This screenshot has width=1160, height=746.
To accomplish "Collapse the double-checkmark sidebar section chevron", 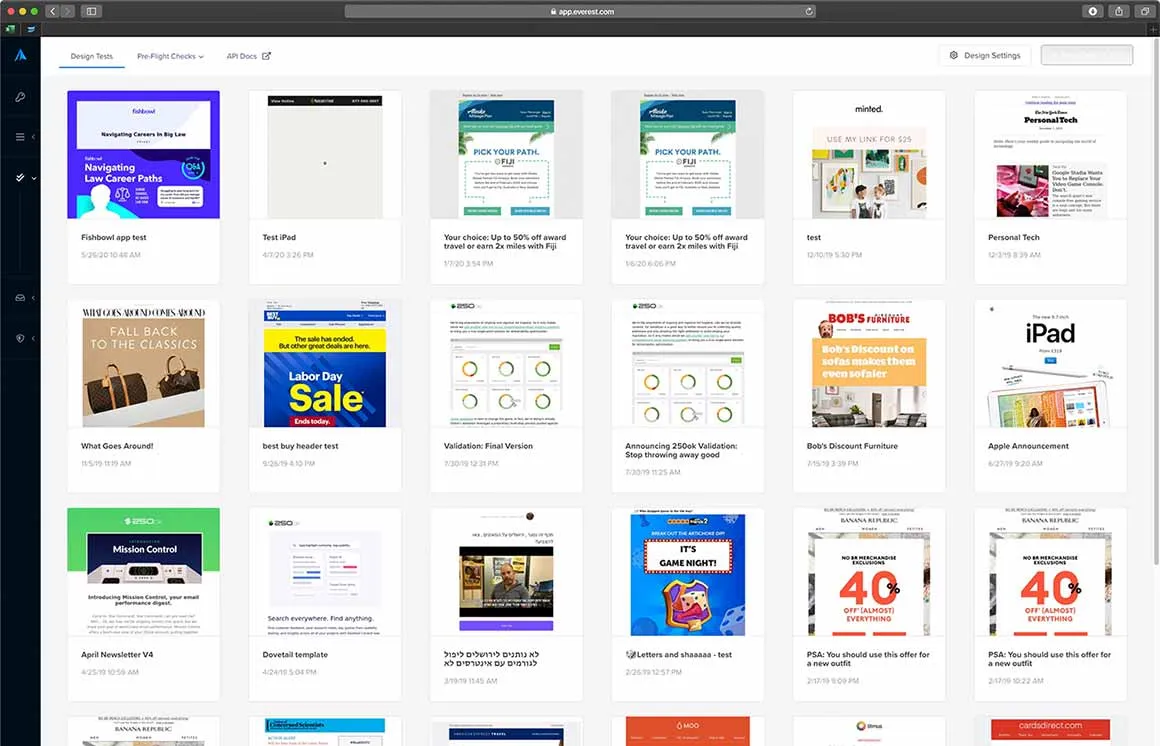I will point(33,178).
